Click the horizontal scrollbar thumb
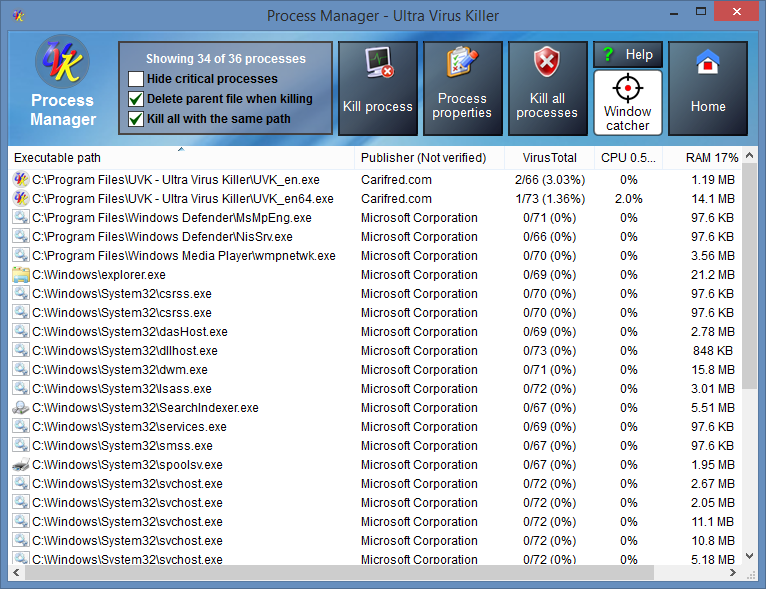Viewport: 766px width, 589px height. click(340, 572)
